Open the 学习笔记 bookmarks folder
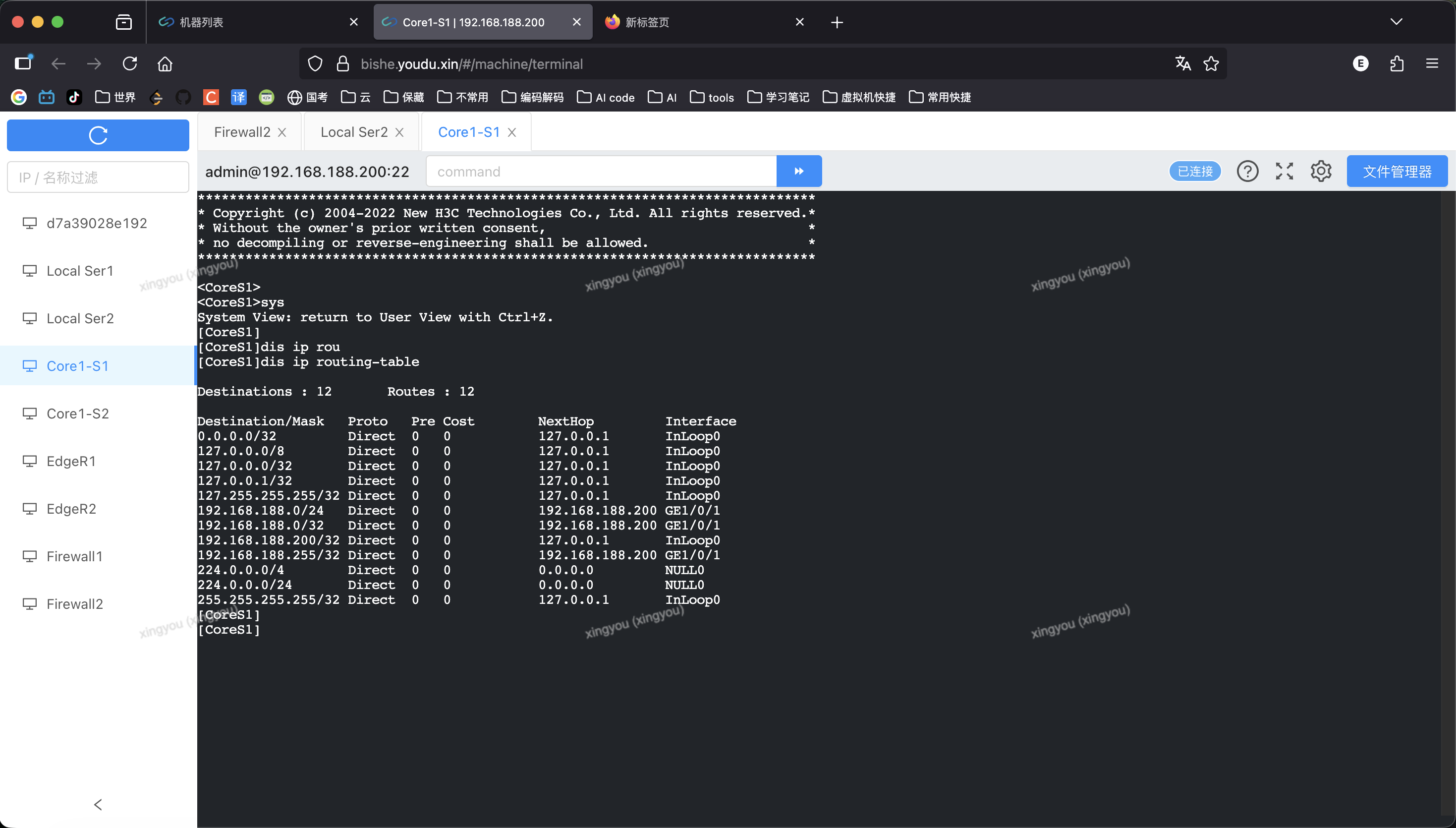1456x828 pixels. pos(778,97)
